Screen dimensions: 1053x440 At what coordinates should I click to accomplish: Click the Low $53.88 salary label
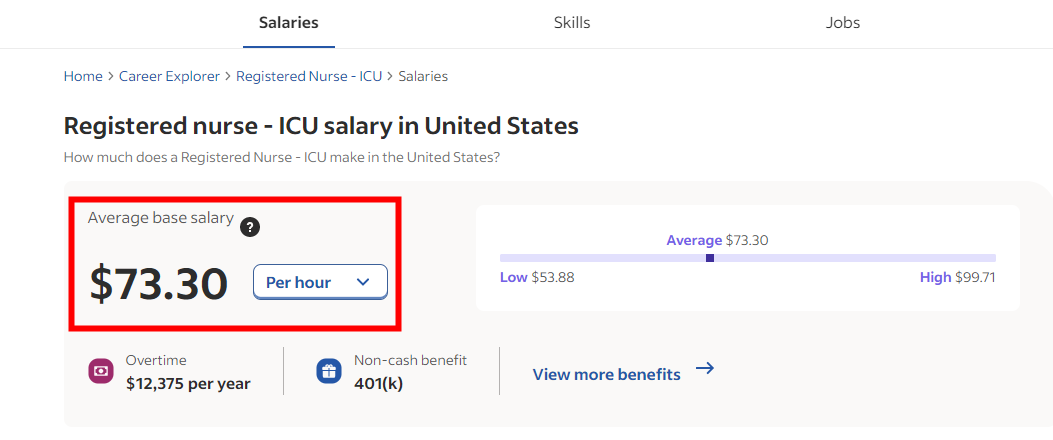click(537, 277)
